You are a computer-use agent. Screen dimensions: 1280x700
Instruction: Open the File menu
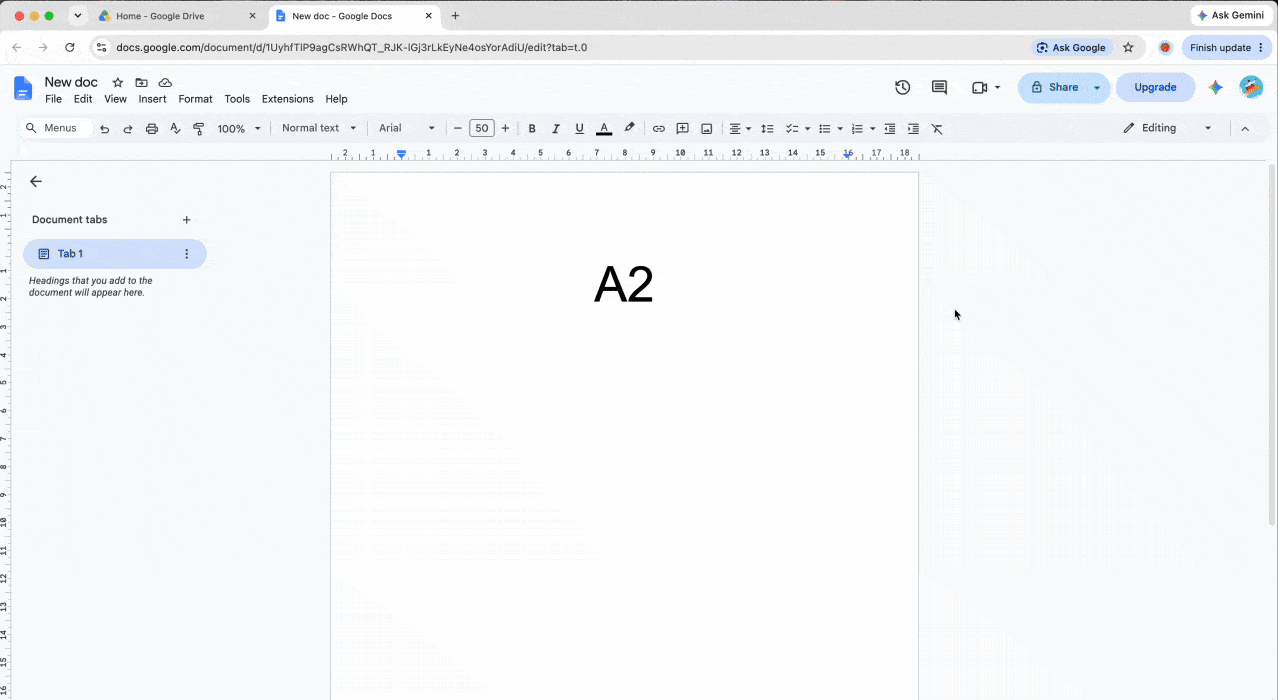click(x=53, y=99)
